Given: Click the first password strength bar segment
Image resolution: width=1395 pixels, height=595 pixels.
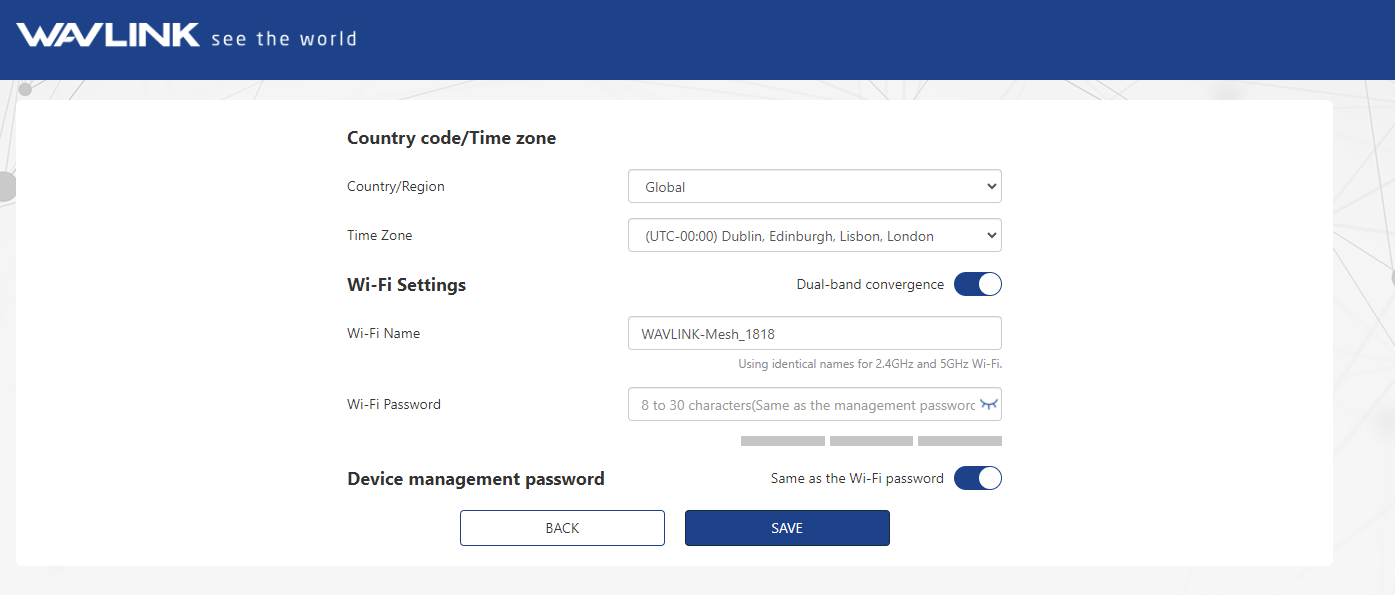Looking at the screenshot, I should pyautogui.click(x=782, y=441).
